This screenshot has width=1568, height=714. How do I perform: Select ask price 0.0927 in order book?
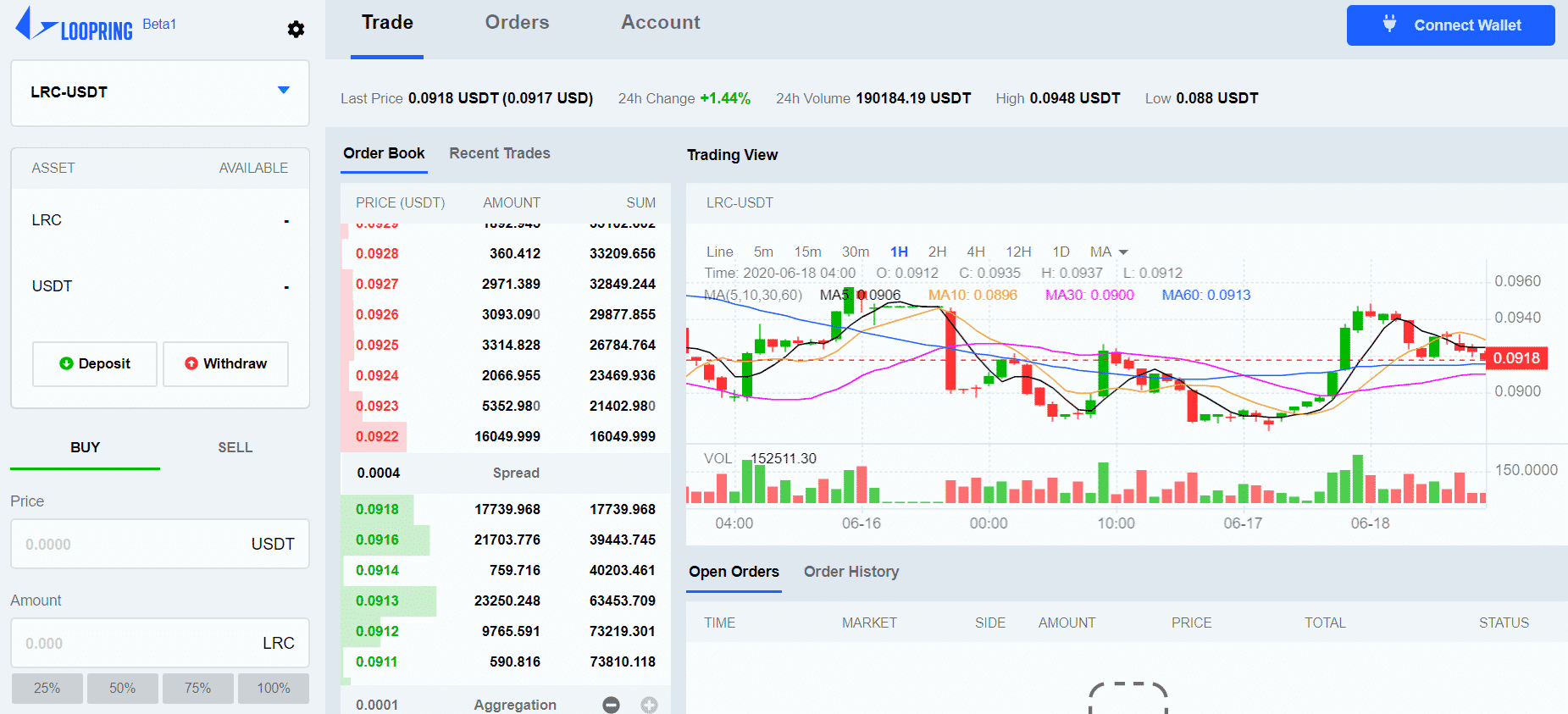pos(377,284)
